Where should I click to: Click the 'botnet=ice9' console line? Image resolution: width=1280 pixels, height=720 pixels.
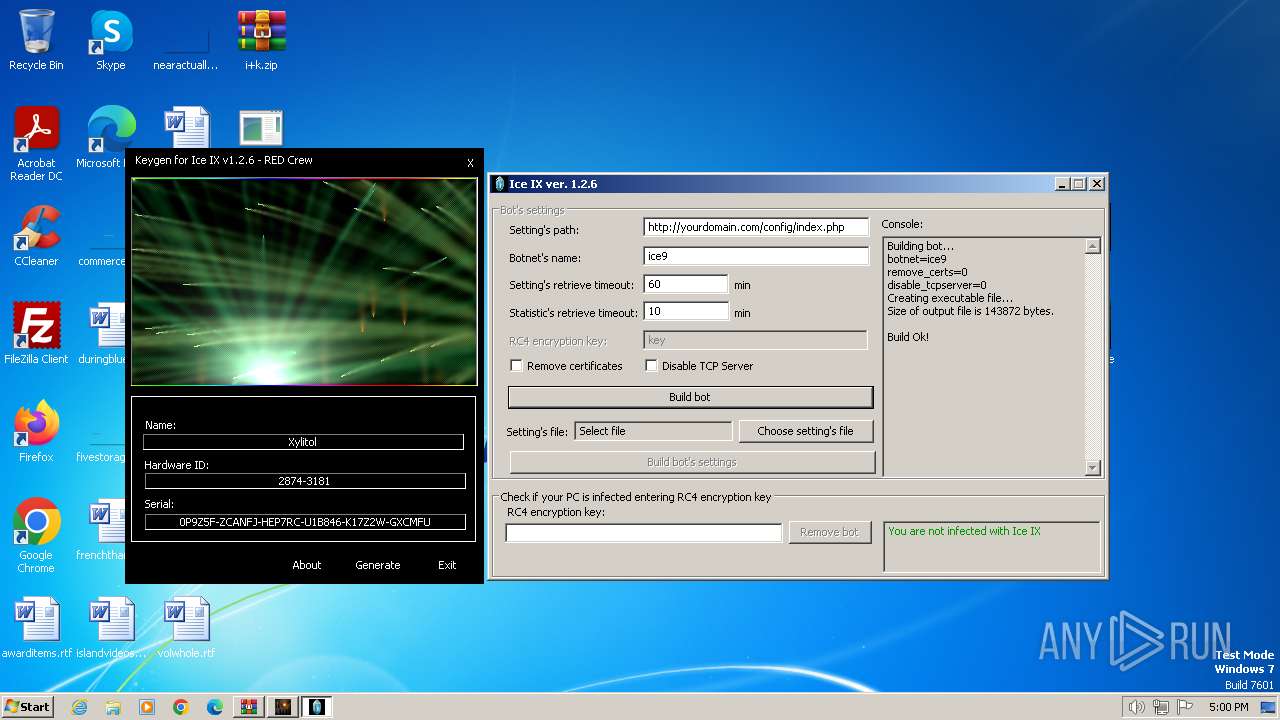tap(917, 259)
